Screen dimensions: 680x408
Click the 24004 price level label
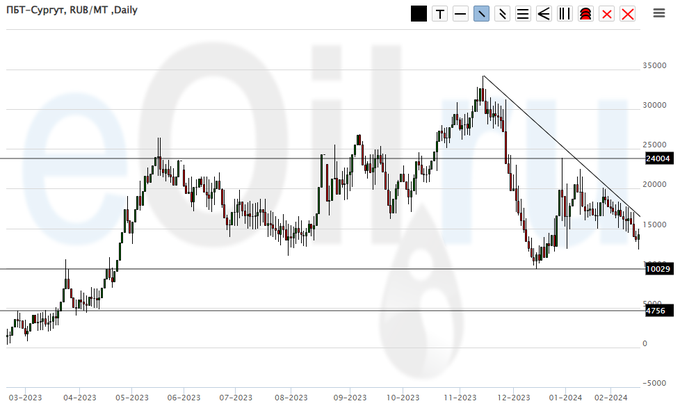click(x=657, y=159)
